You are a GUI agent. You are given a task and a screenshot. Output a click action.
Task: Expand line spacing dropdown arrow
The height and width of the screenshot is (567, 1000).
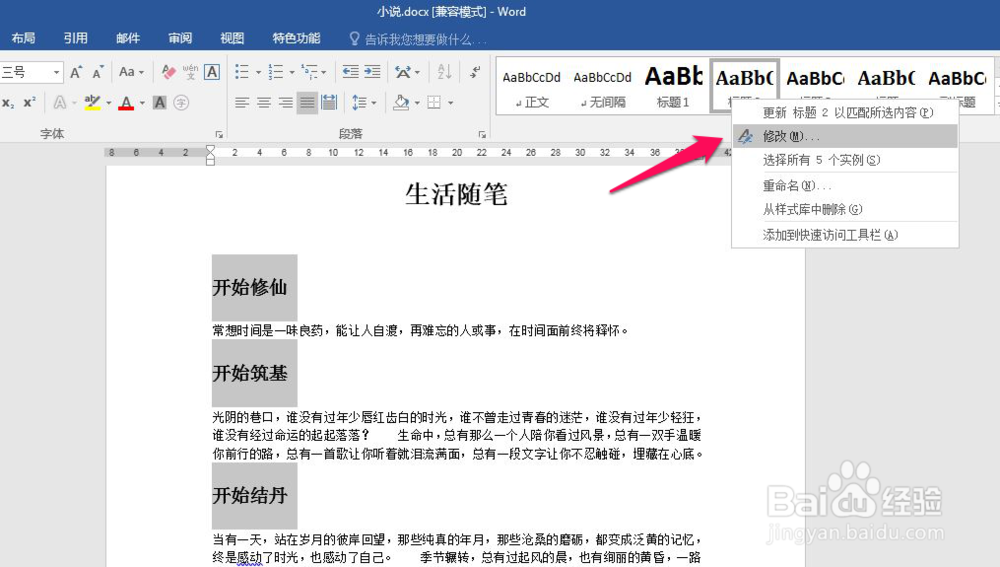click(x=374, y=103)
